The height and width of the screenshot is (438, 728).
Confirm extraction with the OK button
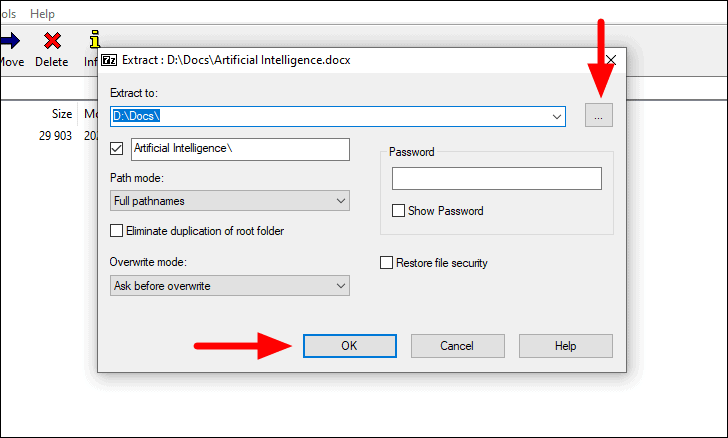pos(350,346)
